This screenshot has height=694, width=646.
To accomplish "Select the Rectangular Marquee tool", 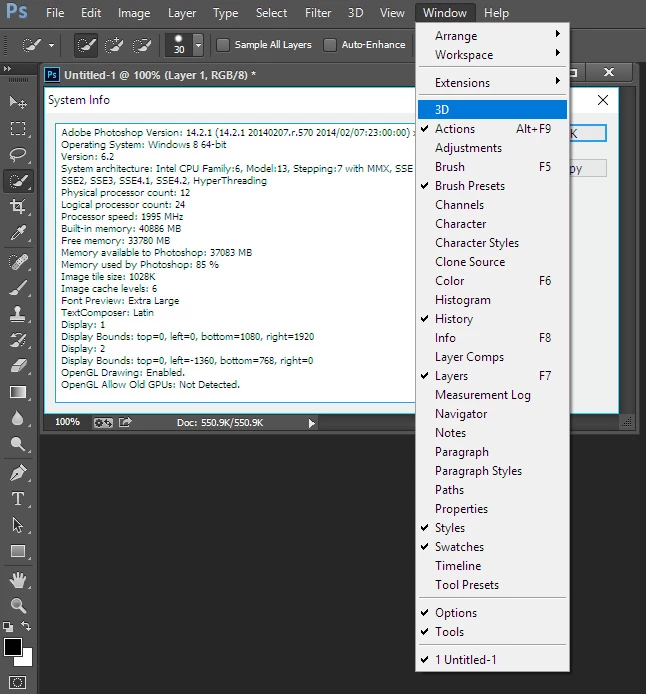I will tap(18, 128).
